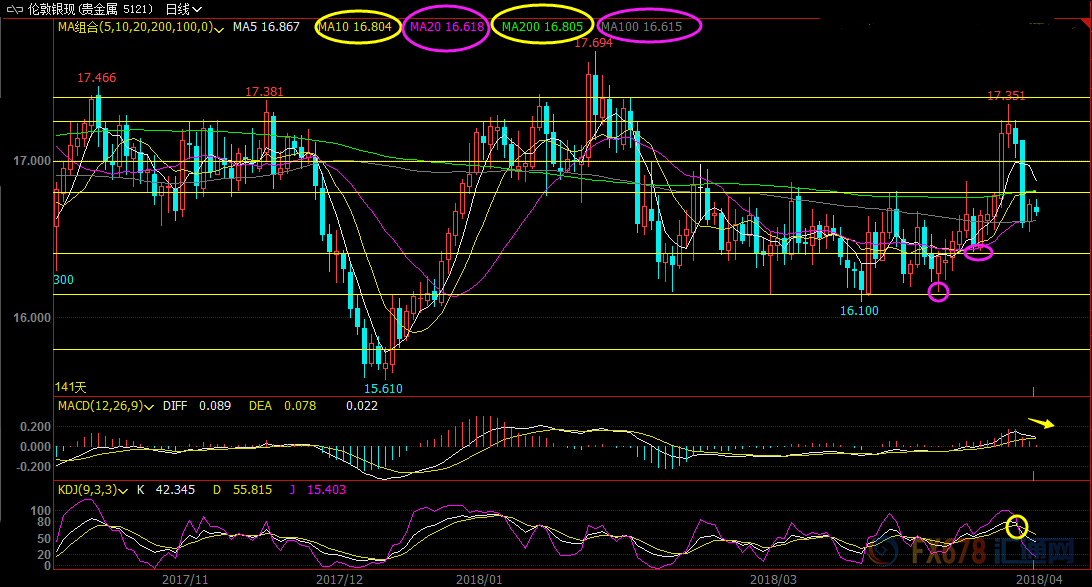The image size is (1092, 587).
Task: Click the KDJ 20 axis label
Action: (43, 555)
